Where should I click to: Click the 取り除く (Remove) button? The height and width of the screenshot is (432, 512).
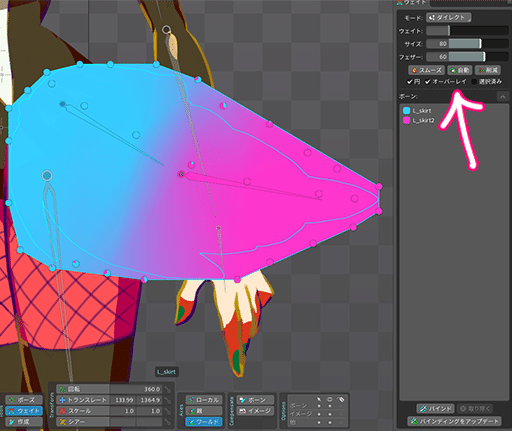(475, 408)
